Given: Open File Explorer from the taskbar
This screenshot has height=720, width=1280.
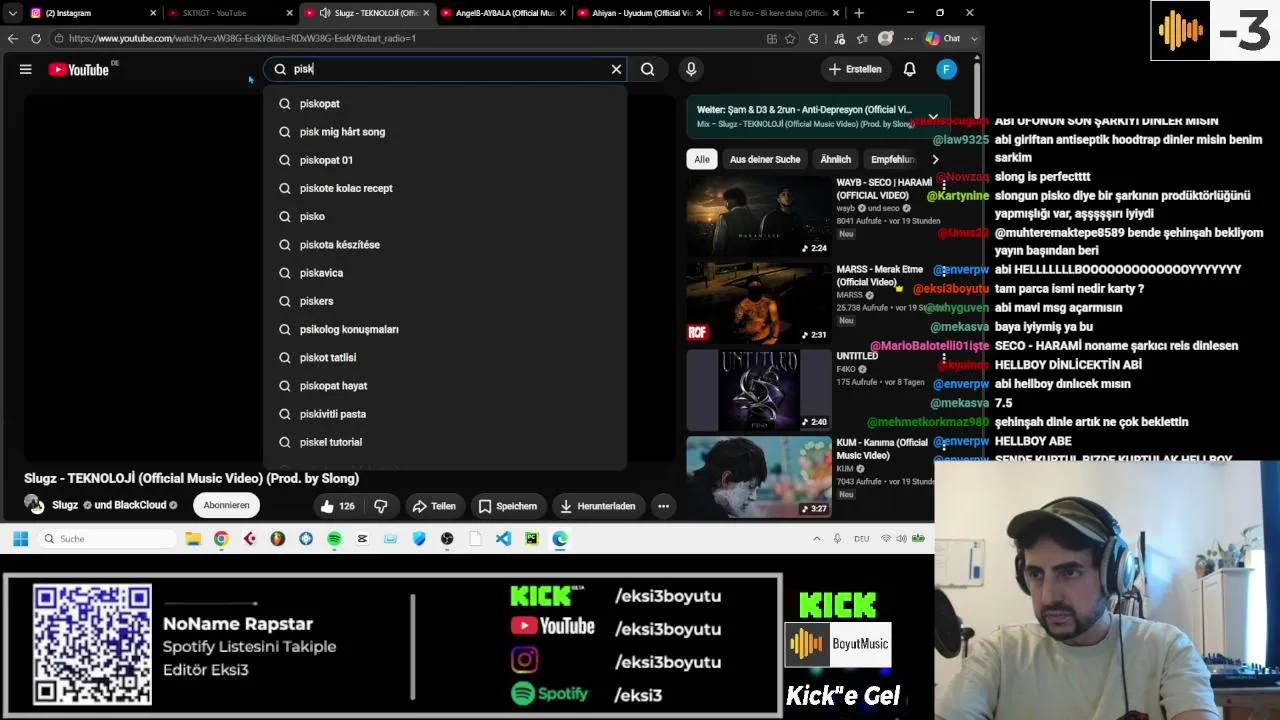Looking at the screenshot, I should [193, 539].
